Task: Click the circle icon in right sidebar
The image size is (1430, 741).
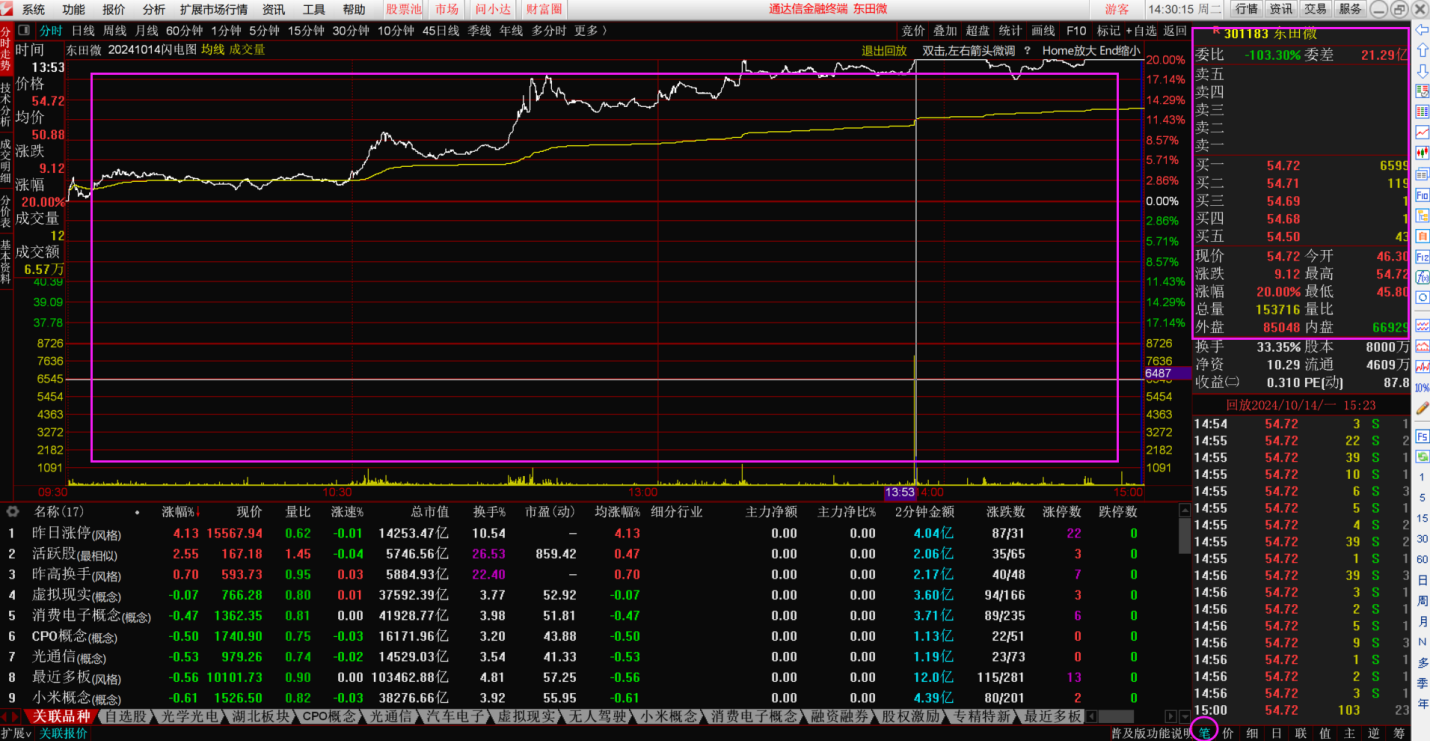Action: tap(1423, 297)
